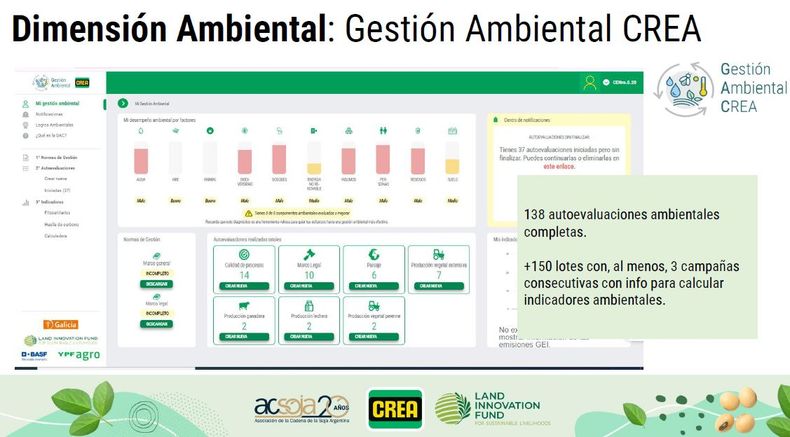This screenshot has width=790, height=437.
Task: Click Crear nueva under Paisaje card
Action: 374,286
